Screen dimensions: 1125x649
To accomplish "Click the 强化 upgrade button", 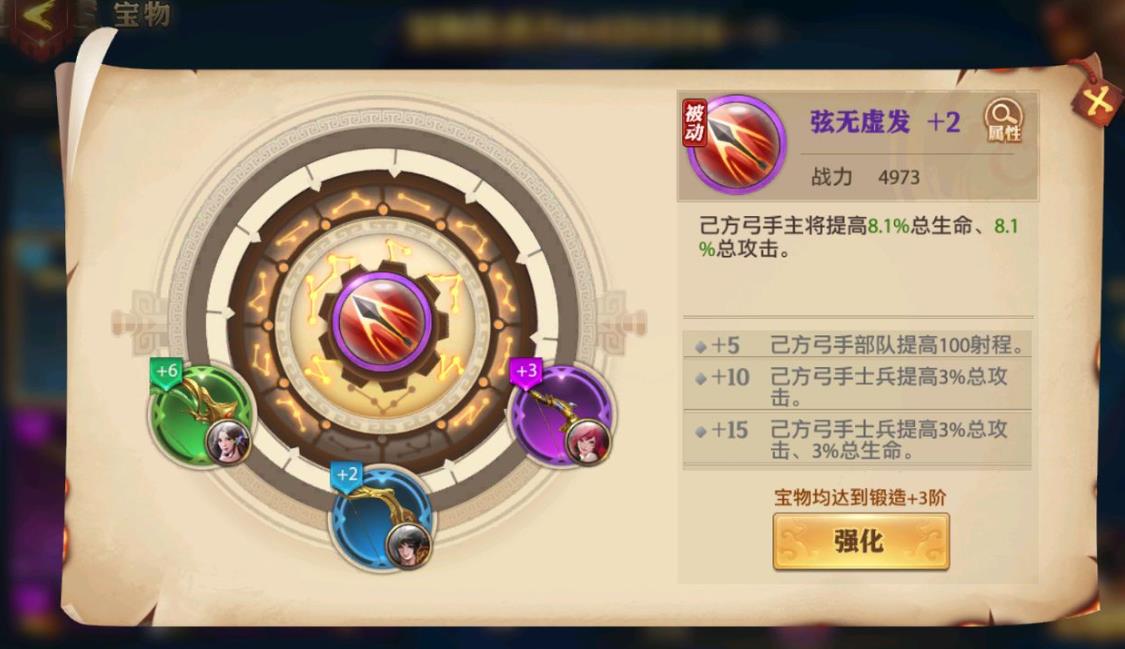I will pyautogui.click(x=861, y=541).
